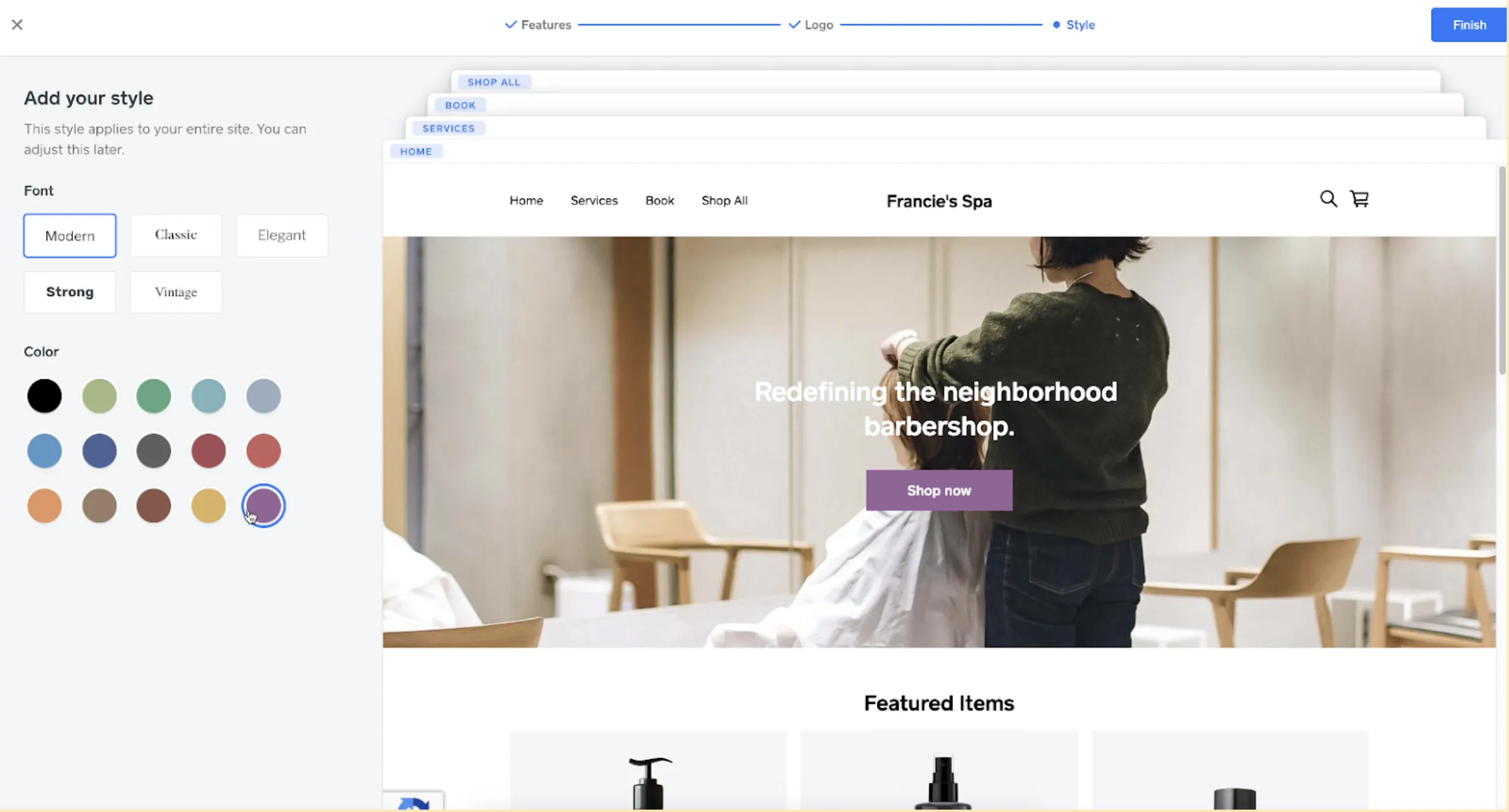Select the Classic font style toggle

click(x=176, y=235)
